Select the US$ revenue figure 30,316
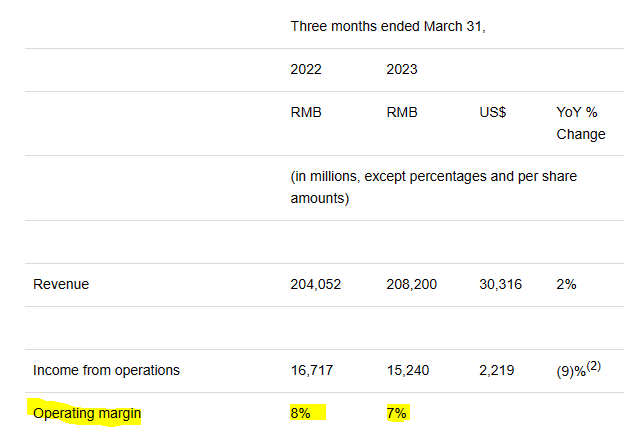This screenshot has height=432, width=624. (x=501, y=284)
